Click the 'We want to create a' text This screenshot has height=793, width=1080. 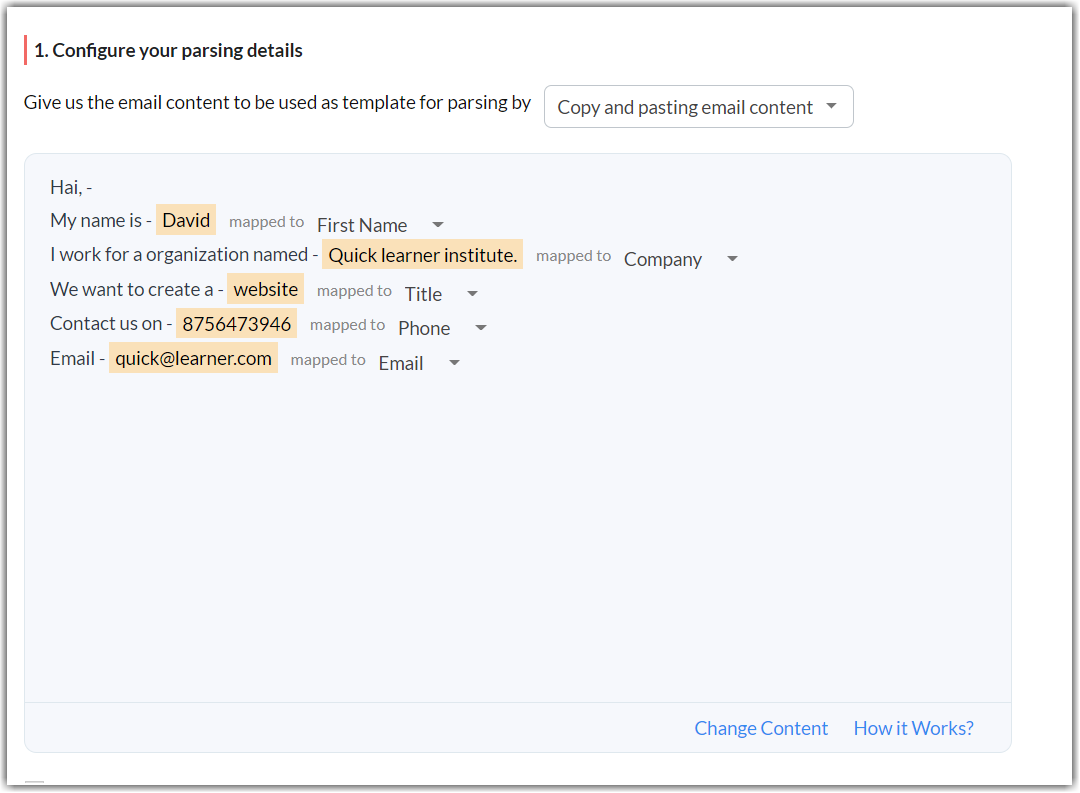click(132, 289)
